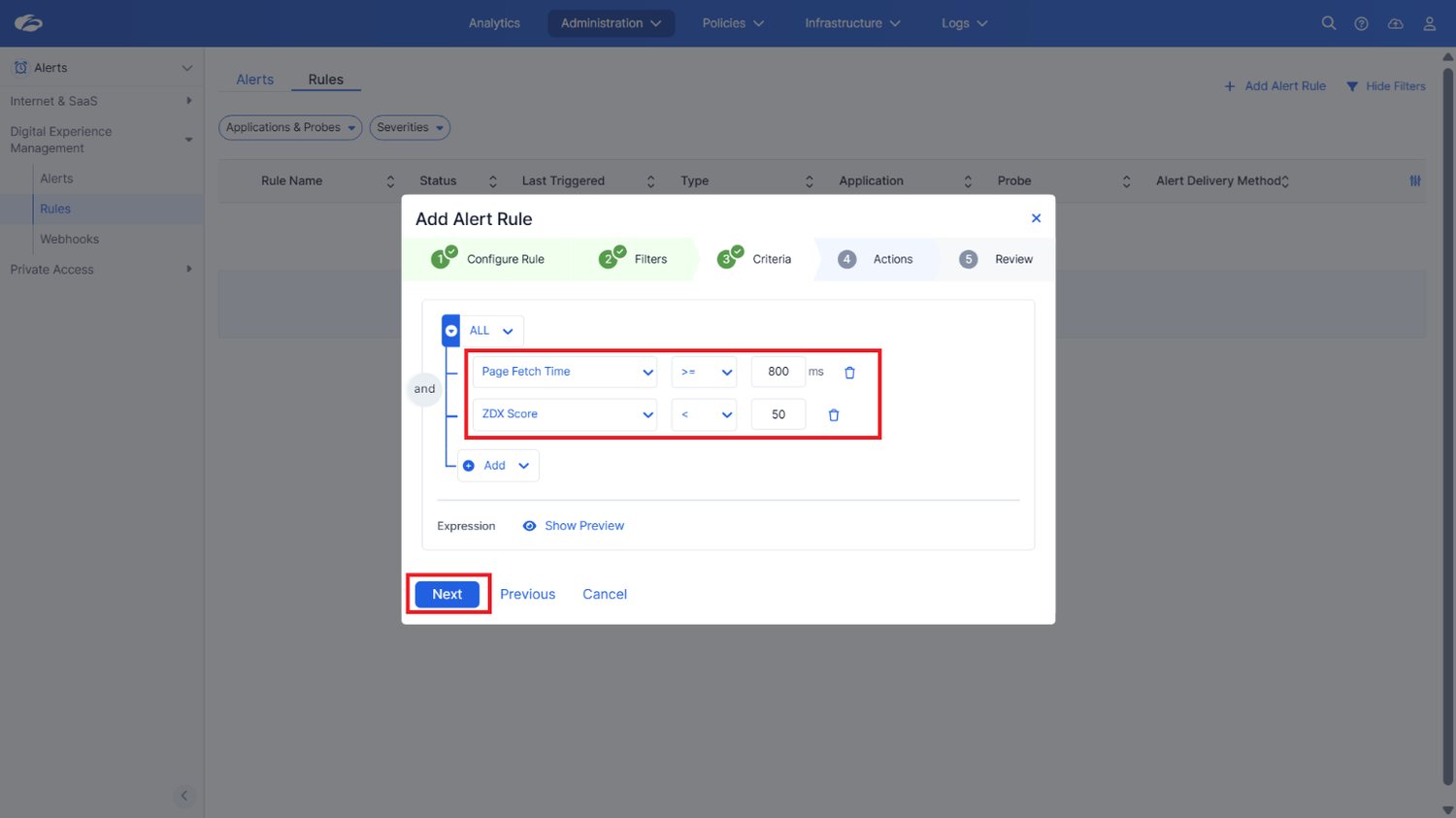Sort by Rule Name column arrows
This screenshot has width=1456, height=818.
tap(390, 181)
